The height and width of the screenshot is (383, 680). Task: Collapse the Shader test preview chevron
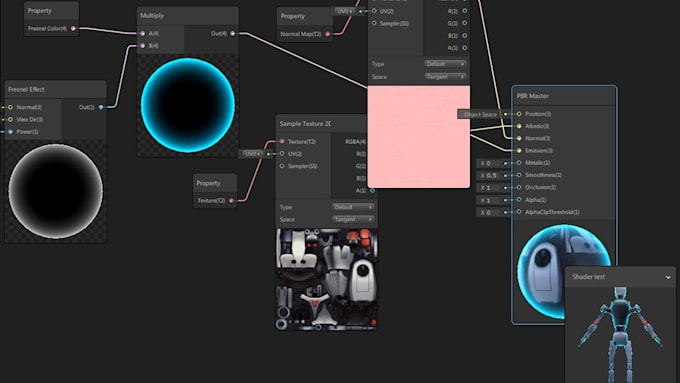[668, 277]
